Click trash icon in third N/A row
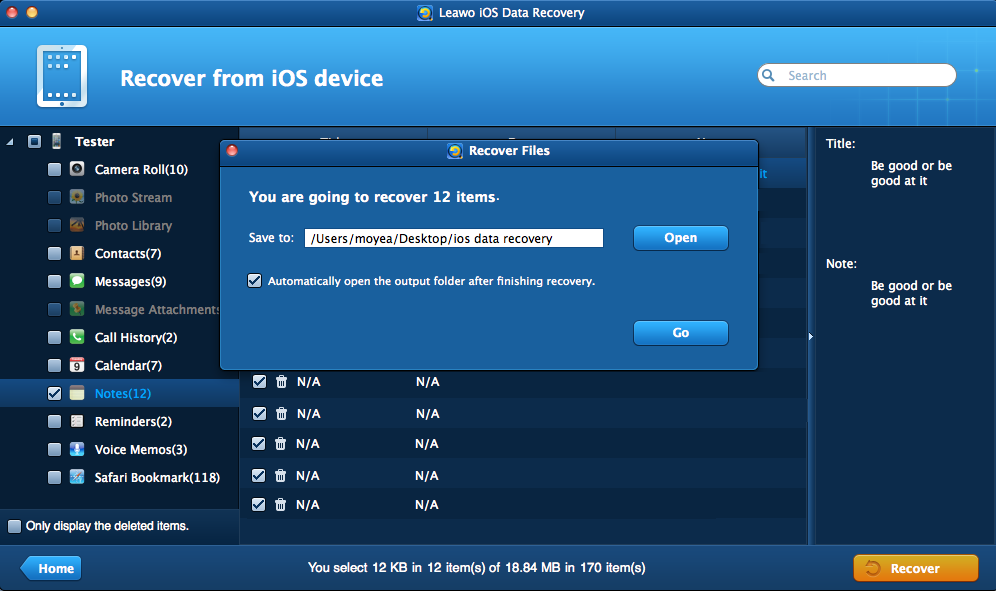 (280, 444)
